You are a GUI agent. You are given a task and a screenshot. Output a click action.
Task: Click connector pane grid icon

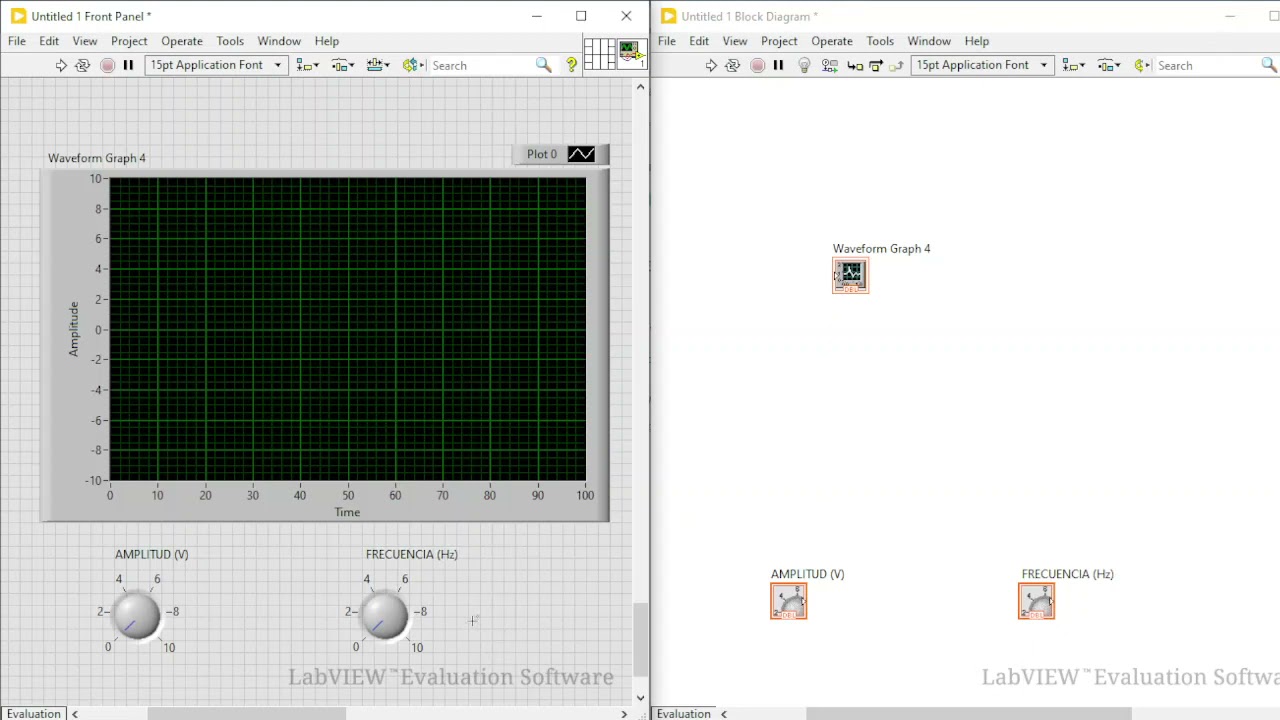(599, 53)
